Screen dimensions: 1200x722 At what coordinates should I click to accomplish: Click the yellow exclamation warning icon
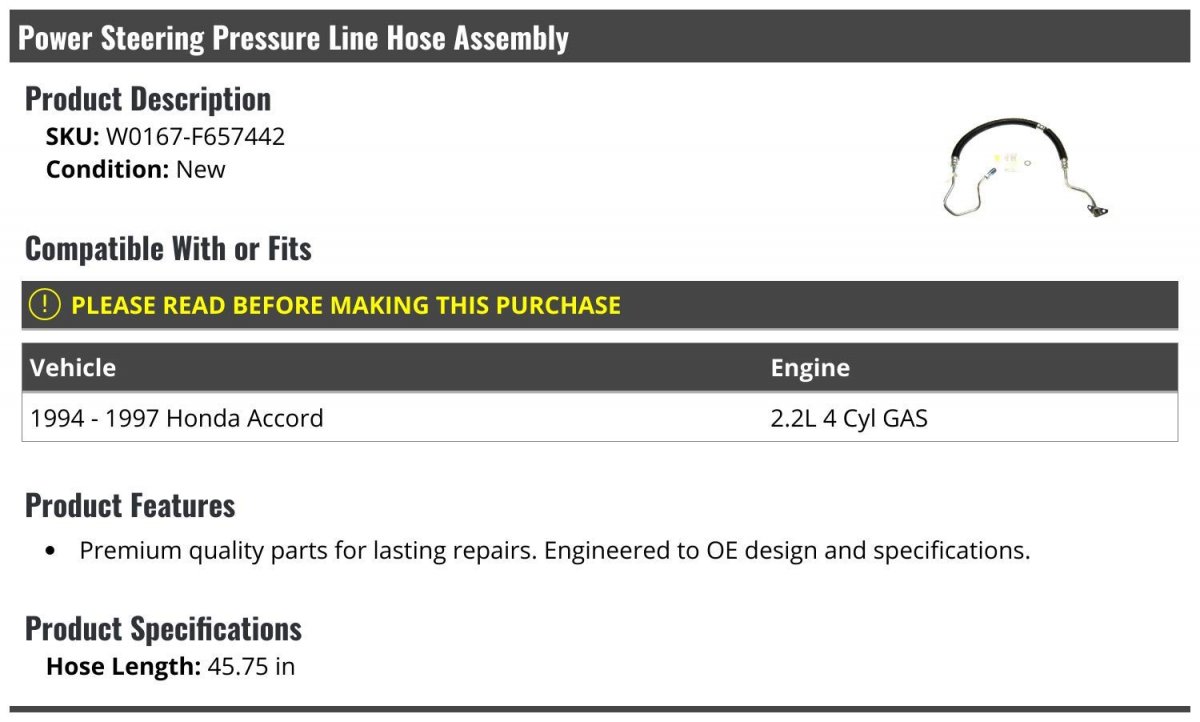pos(45,305)
